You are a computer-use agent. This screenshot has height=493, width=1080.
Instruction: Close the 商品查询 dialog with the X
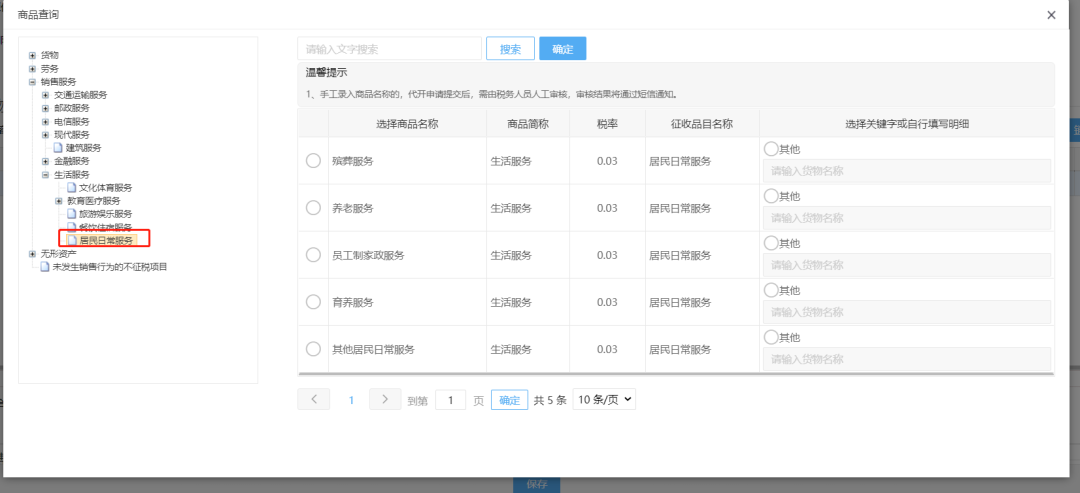pos(1051,15)
